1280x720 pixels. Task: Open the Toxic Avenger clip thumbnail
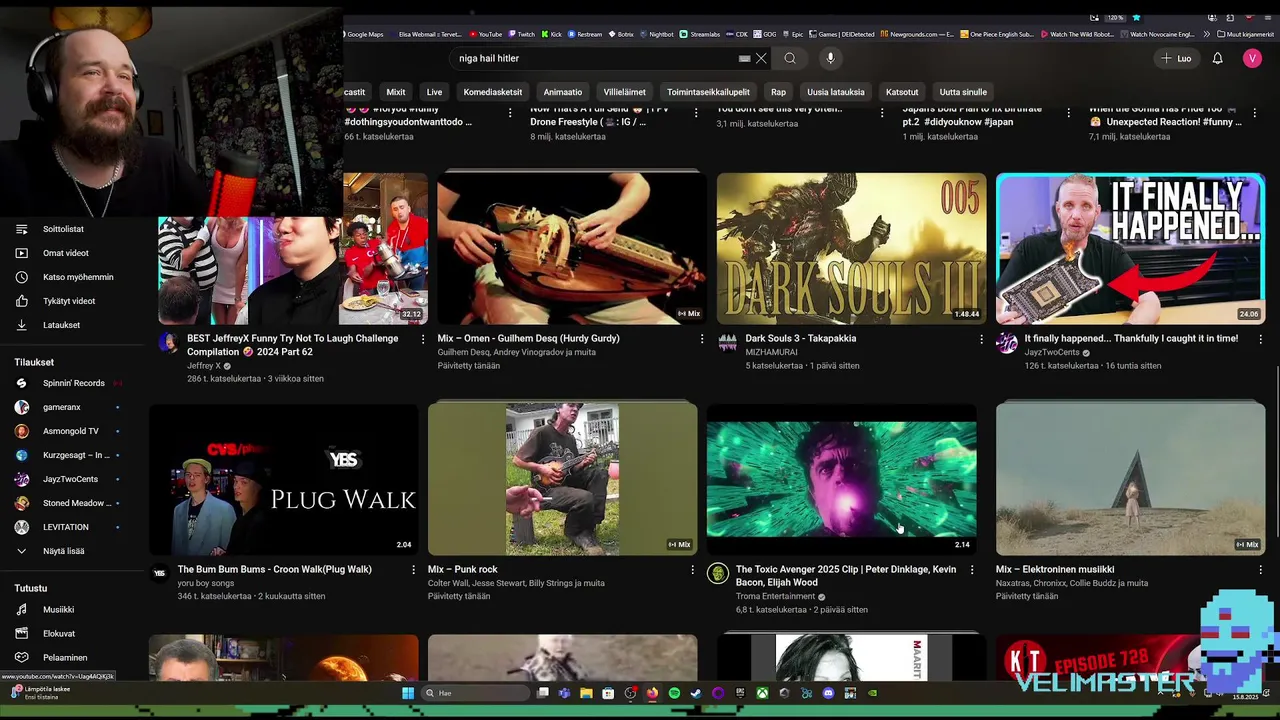point(841,479)
